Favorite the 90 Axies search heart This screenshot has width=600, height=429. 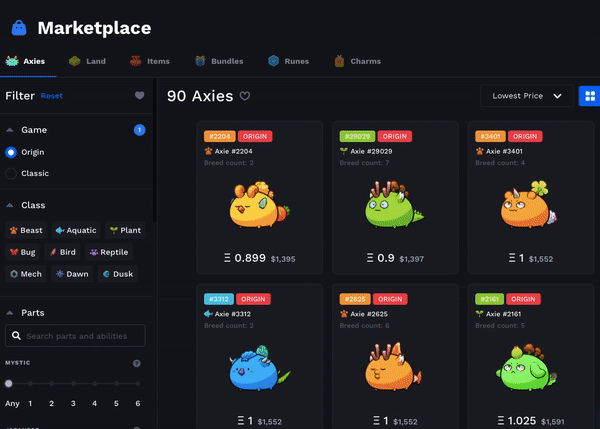coord(245,96)
